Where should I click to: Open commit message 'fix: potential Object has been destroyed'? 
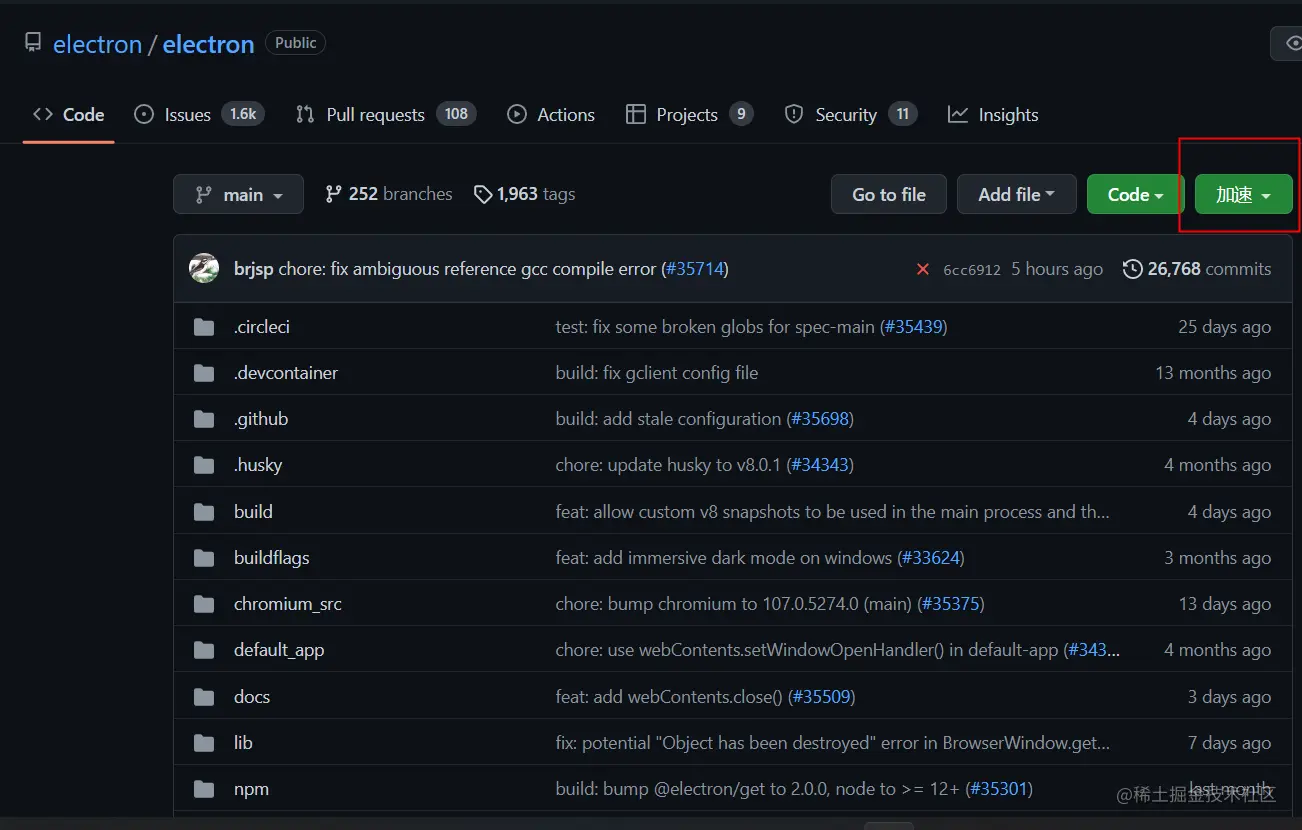[833, 743]
